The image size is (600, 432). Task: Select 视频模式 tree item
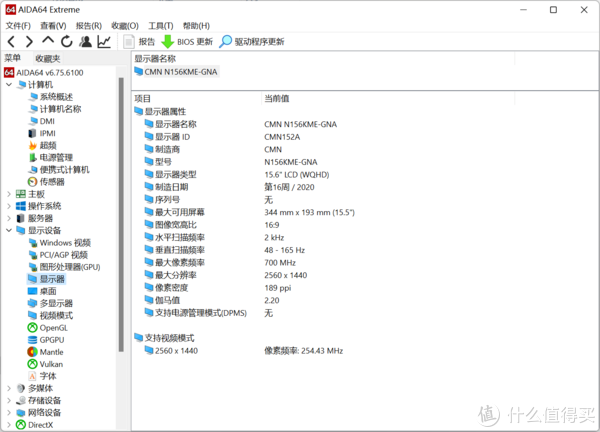coord(51,316)
